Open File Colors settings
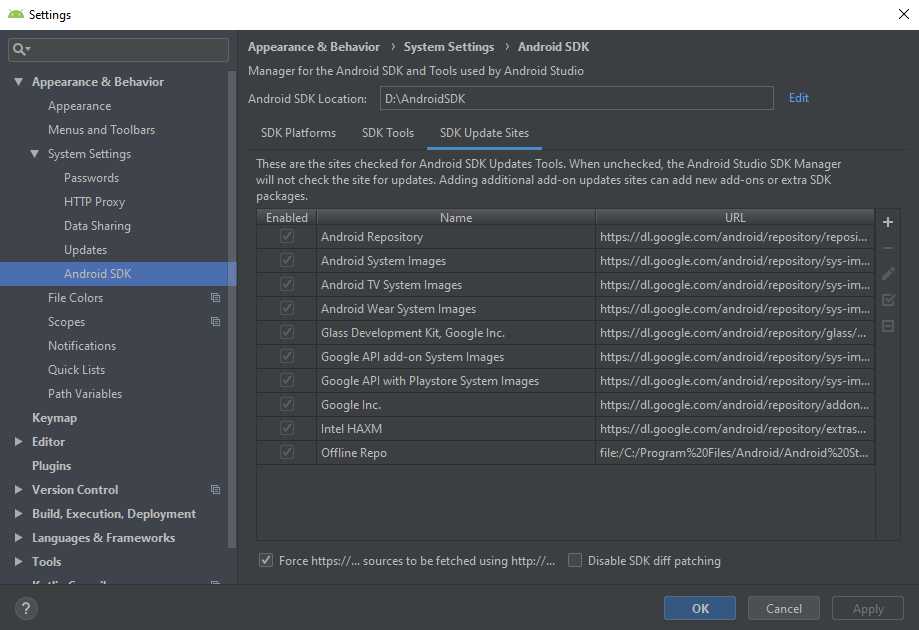This screenshot has width=919, height=630. click(x=75, y=298)
